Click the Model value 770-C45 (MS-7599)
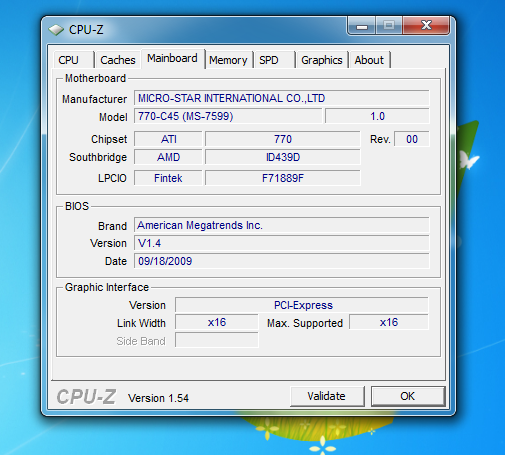Image resolution: width=505 pixels, height=455 pixels. [x=228, y=116]
